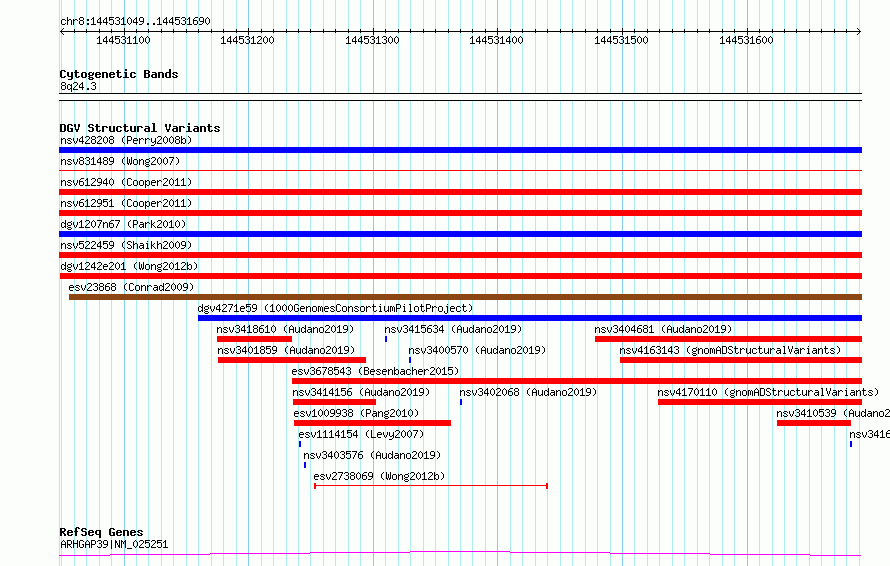The image size is (890, 566).
Task: Click the red bar of esv1009938
Action: pos(372,423)
